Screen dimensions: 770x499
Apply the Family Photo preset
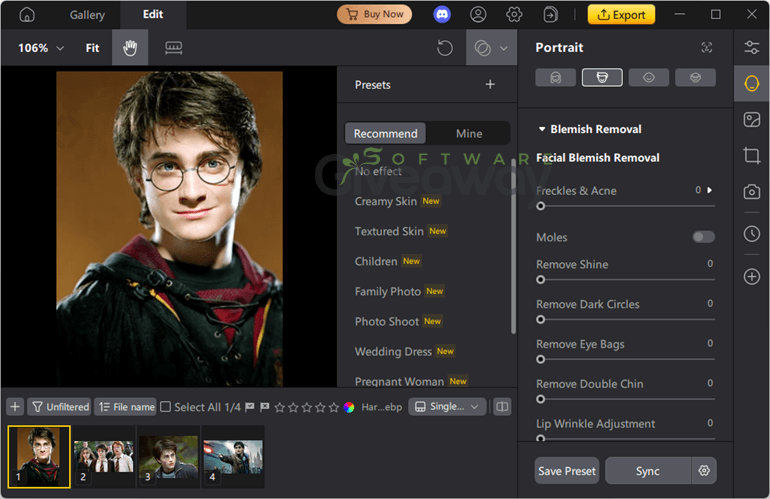click(387, 292)
